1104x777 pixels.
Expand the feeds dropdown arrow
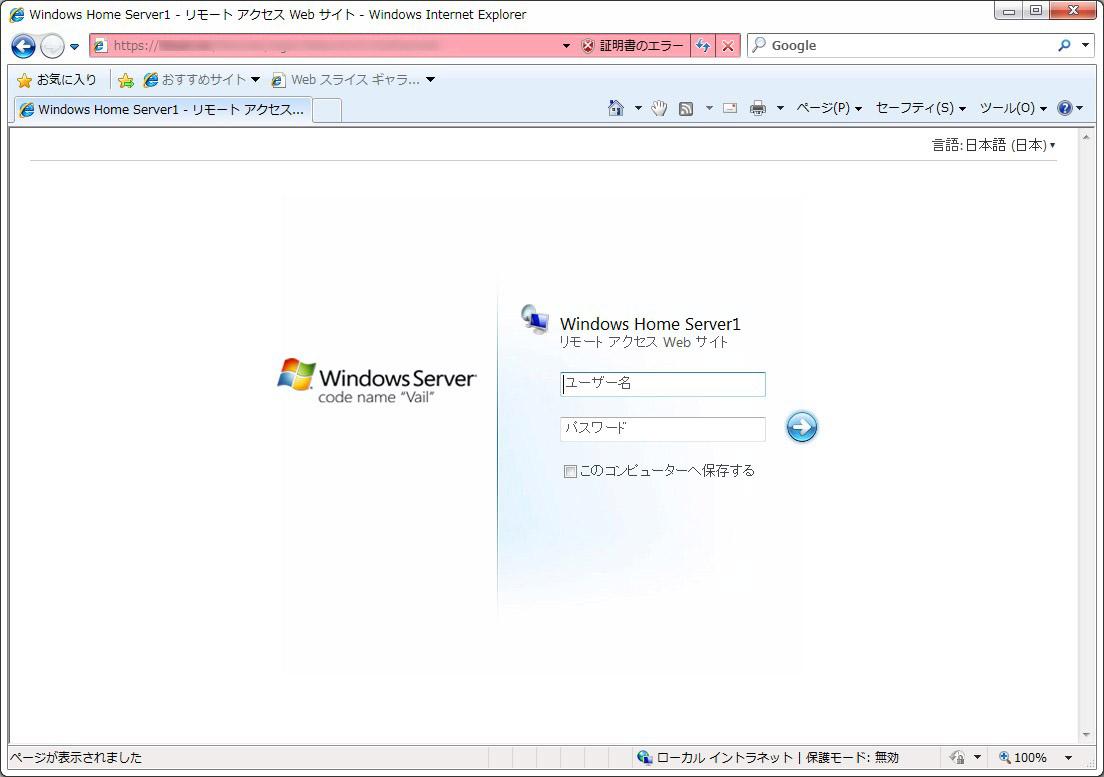pyautogui.click(x=709, y=108)
